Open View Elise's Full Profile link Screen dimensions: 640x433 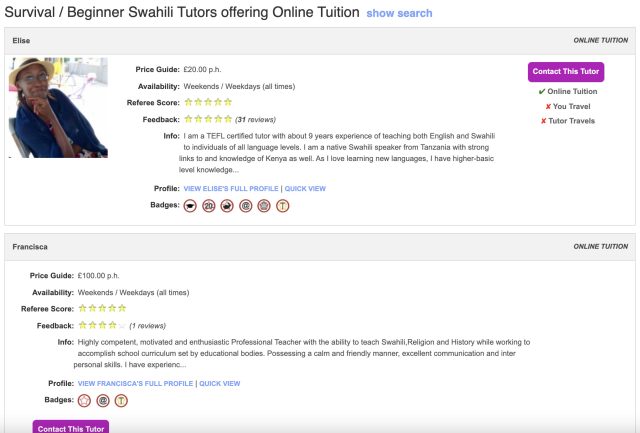[x=231, y=189]
